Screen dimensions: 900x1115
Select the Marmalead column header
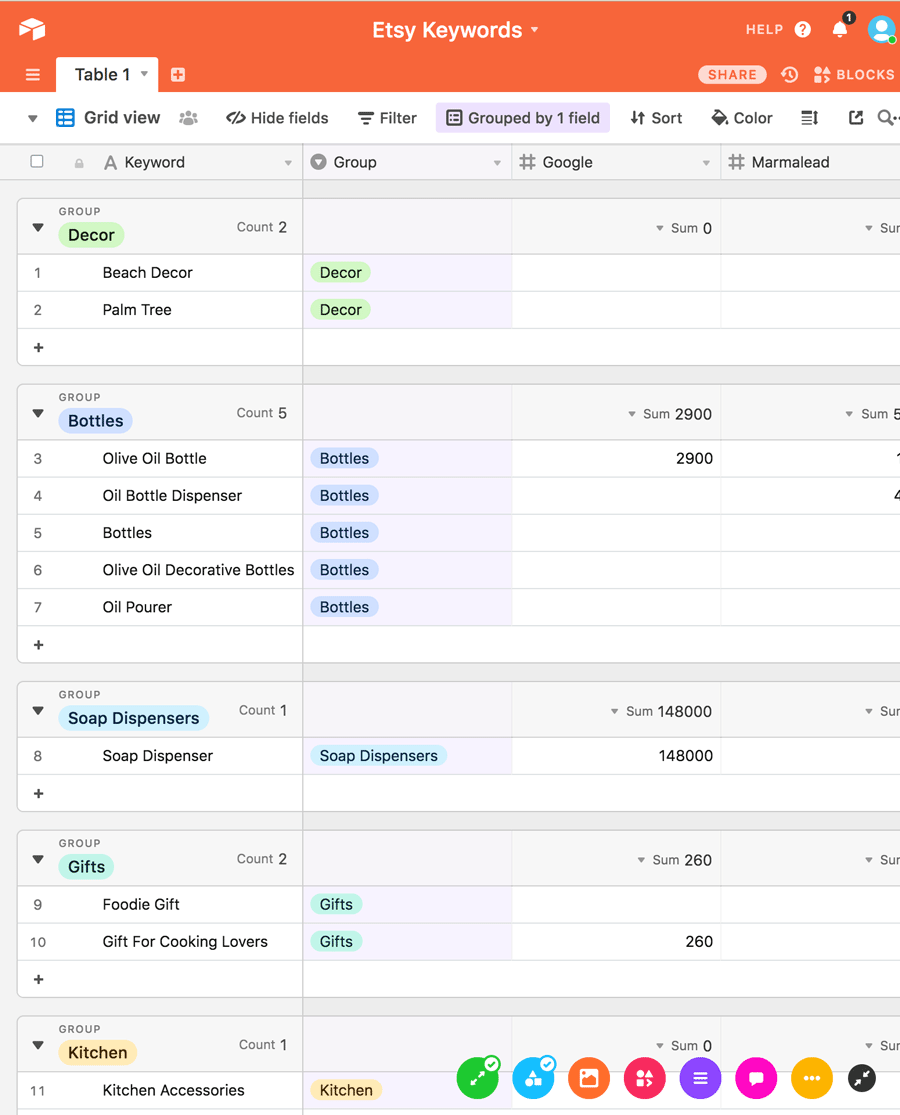[x=810, y=162]
